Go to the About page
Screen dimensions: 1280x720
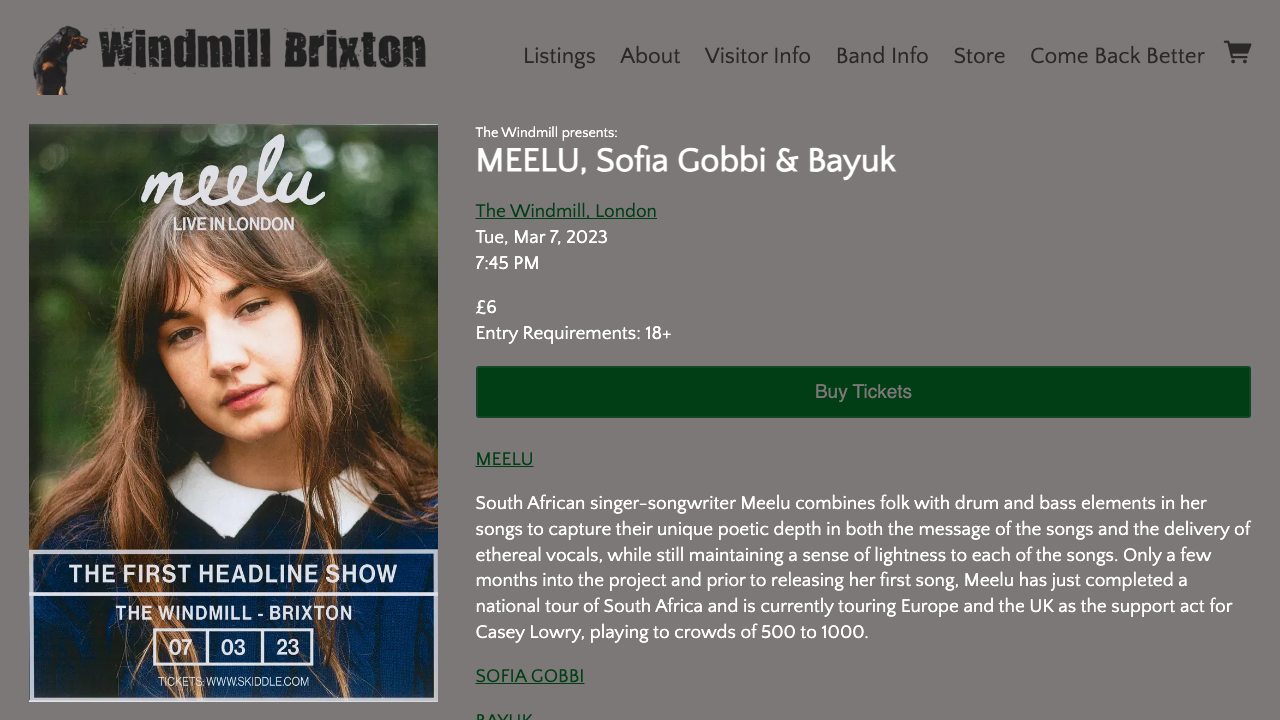tap(650, 56)
